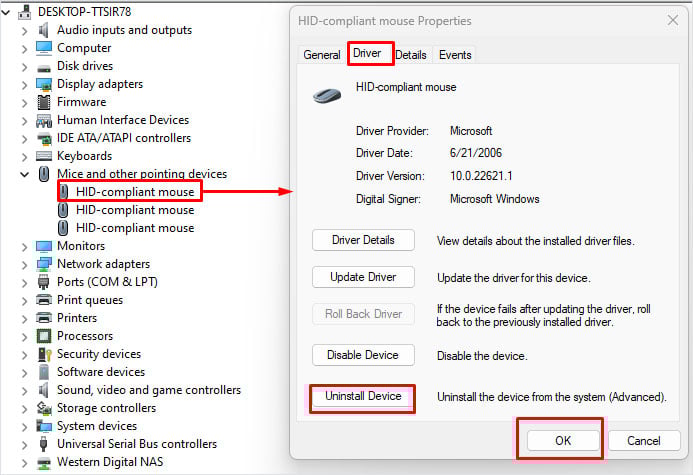This screenshot has height=475, width=693.
Task: Select the last HID-compliant mouse entry
Action: (x=135, y=228)
